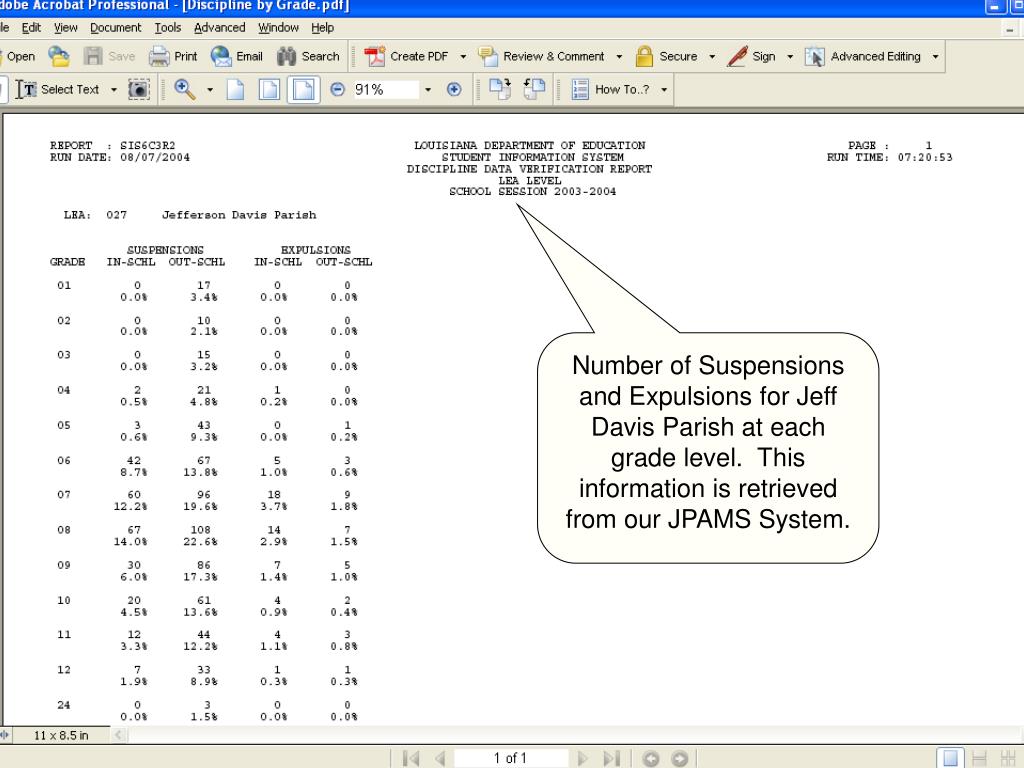The height and width of the screenshot is (768, 1024).
Task: Zoom out with the minus button
Action: click(337, 89)
